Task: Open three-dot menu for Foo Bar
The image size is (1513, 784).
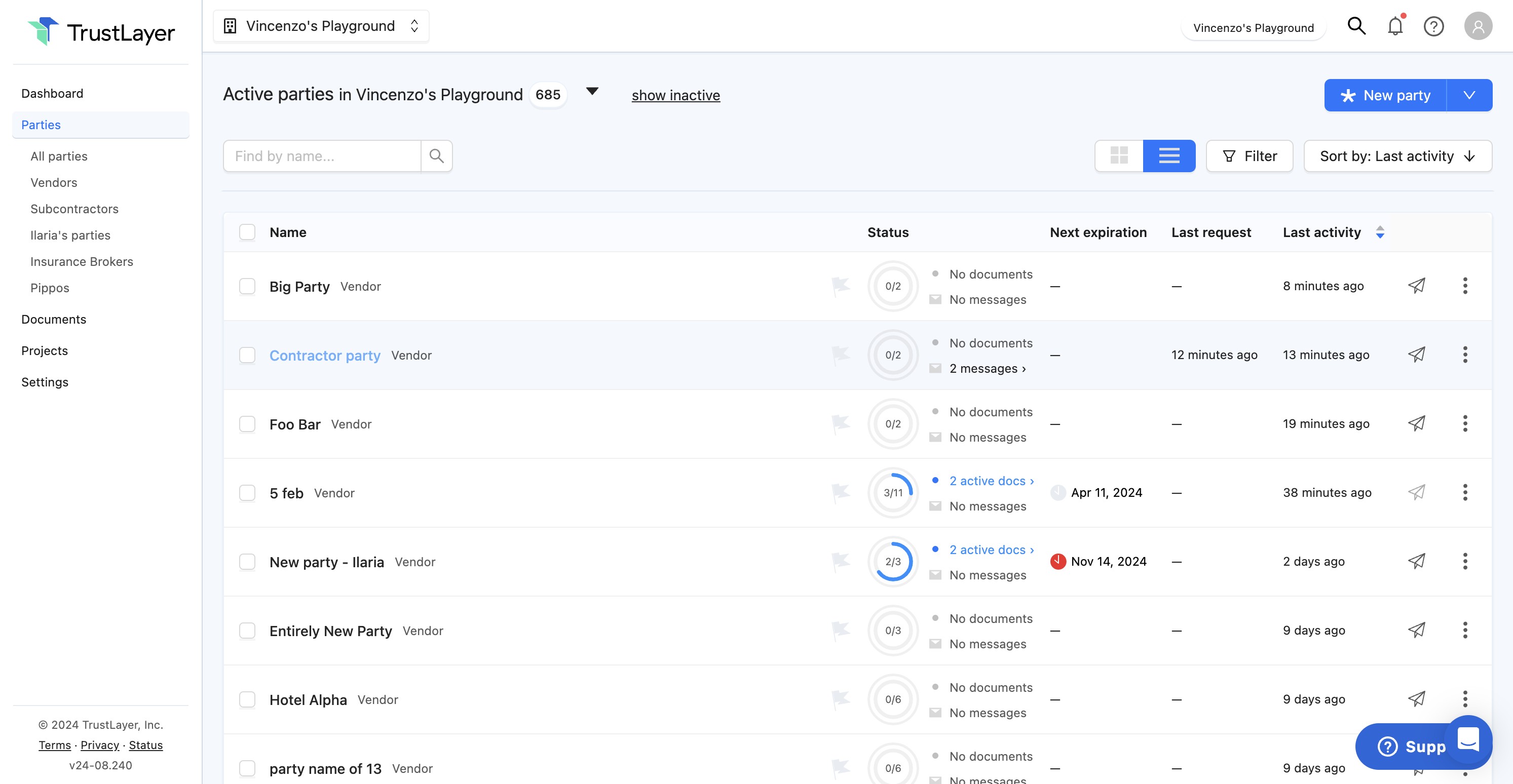Action: [x=1465, y=423]
